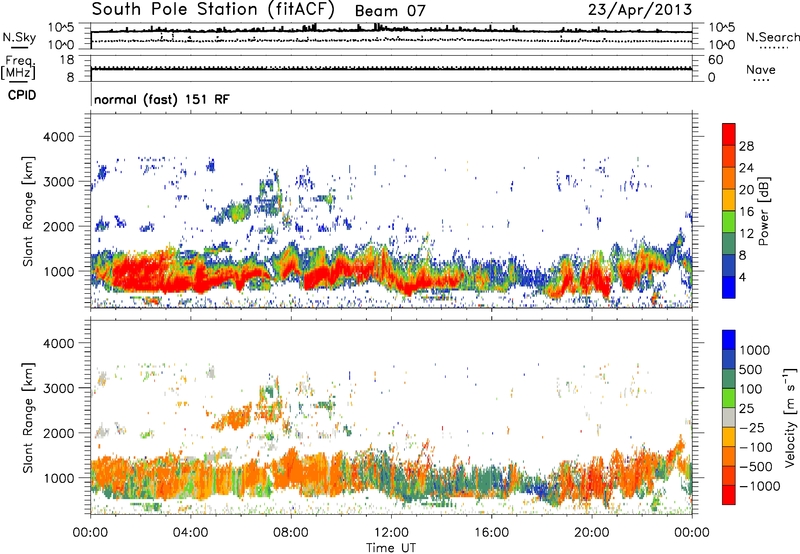
Task: Select the 'CPID' row label
Action: (x=22, y=95)
